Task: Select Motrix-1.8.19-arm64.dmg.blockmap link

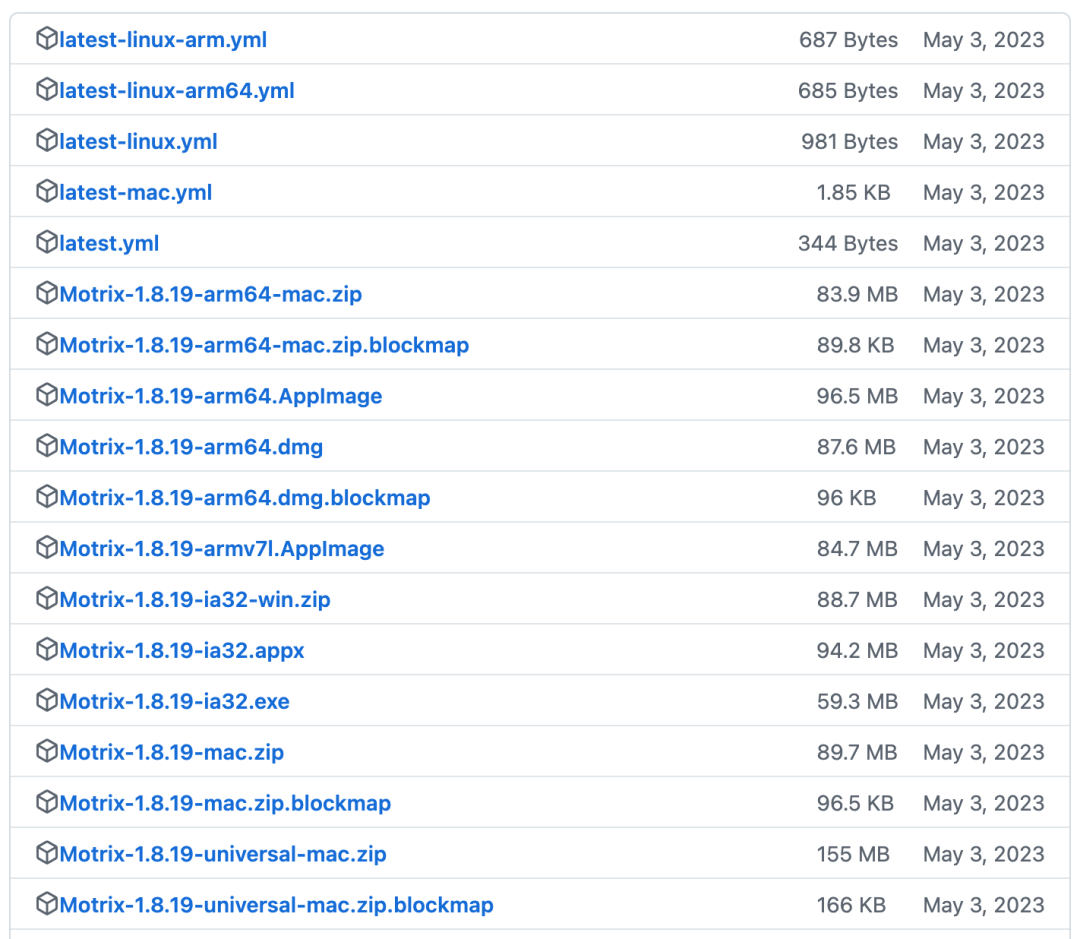Action: [244, 498]
